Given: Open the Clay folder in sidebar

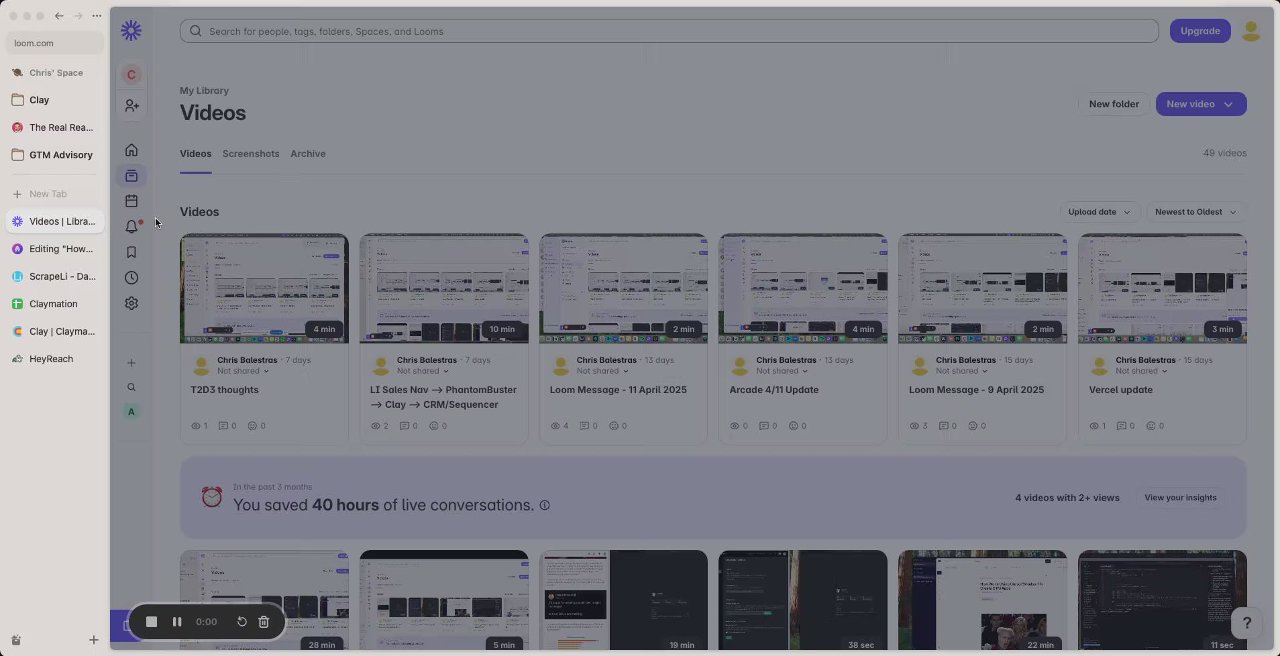Looking at the screenshot, I should pyautogui.click(x=55, y=100).
